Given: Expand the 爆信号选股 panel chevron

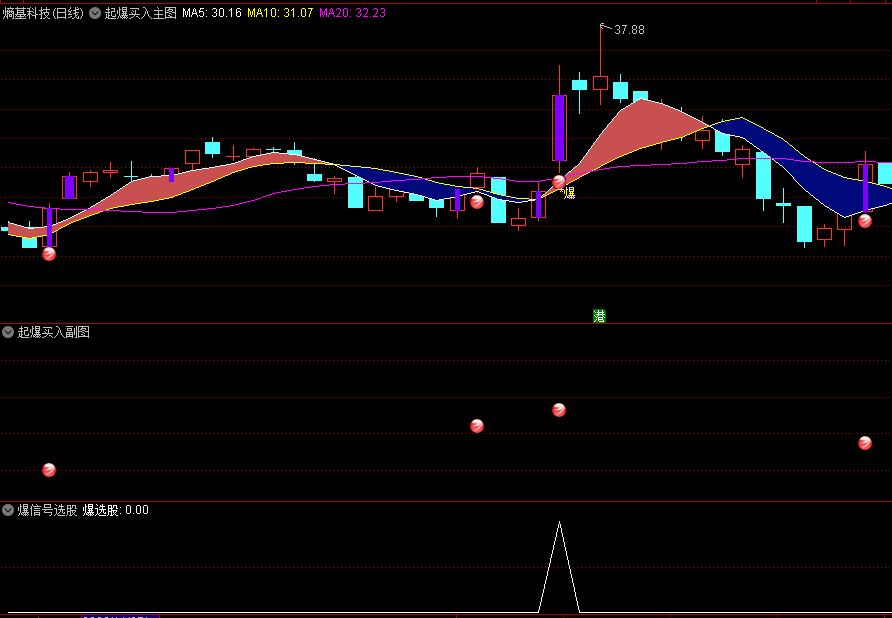Looking at the screenshot, I should click(x=8, y=510).
